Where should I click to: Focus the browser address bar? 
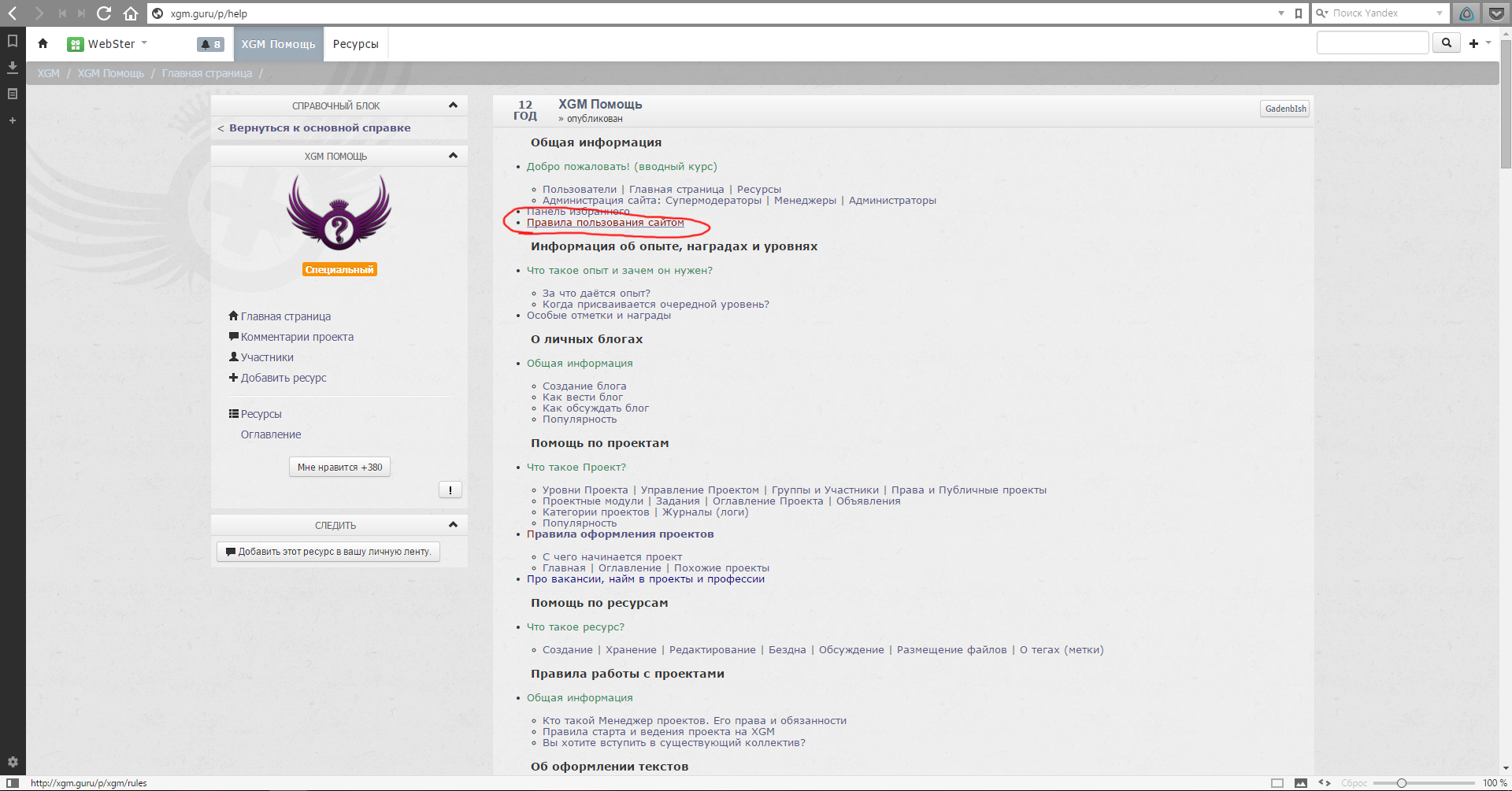pyautogui.click(x=717, y=13)
